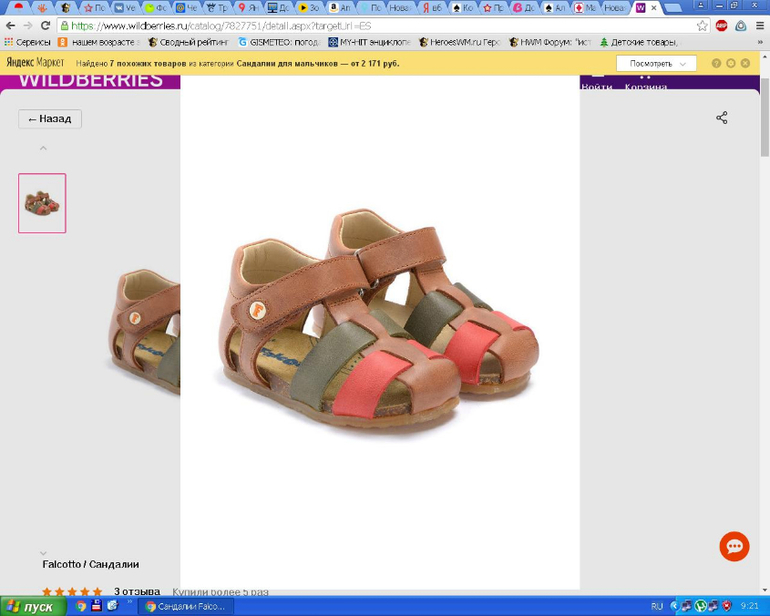The width and height of the screenshot is (770, 616).
Task: Open Yandex Market bar help question icon
Action: pos(716,63)
